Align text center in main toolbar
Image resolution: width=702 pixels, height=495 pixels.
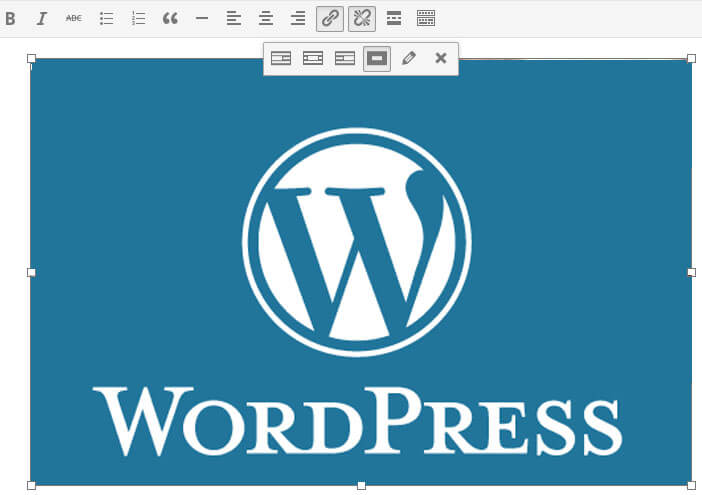266,18
